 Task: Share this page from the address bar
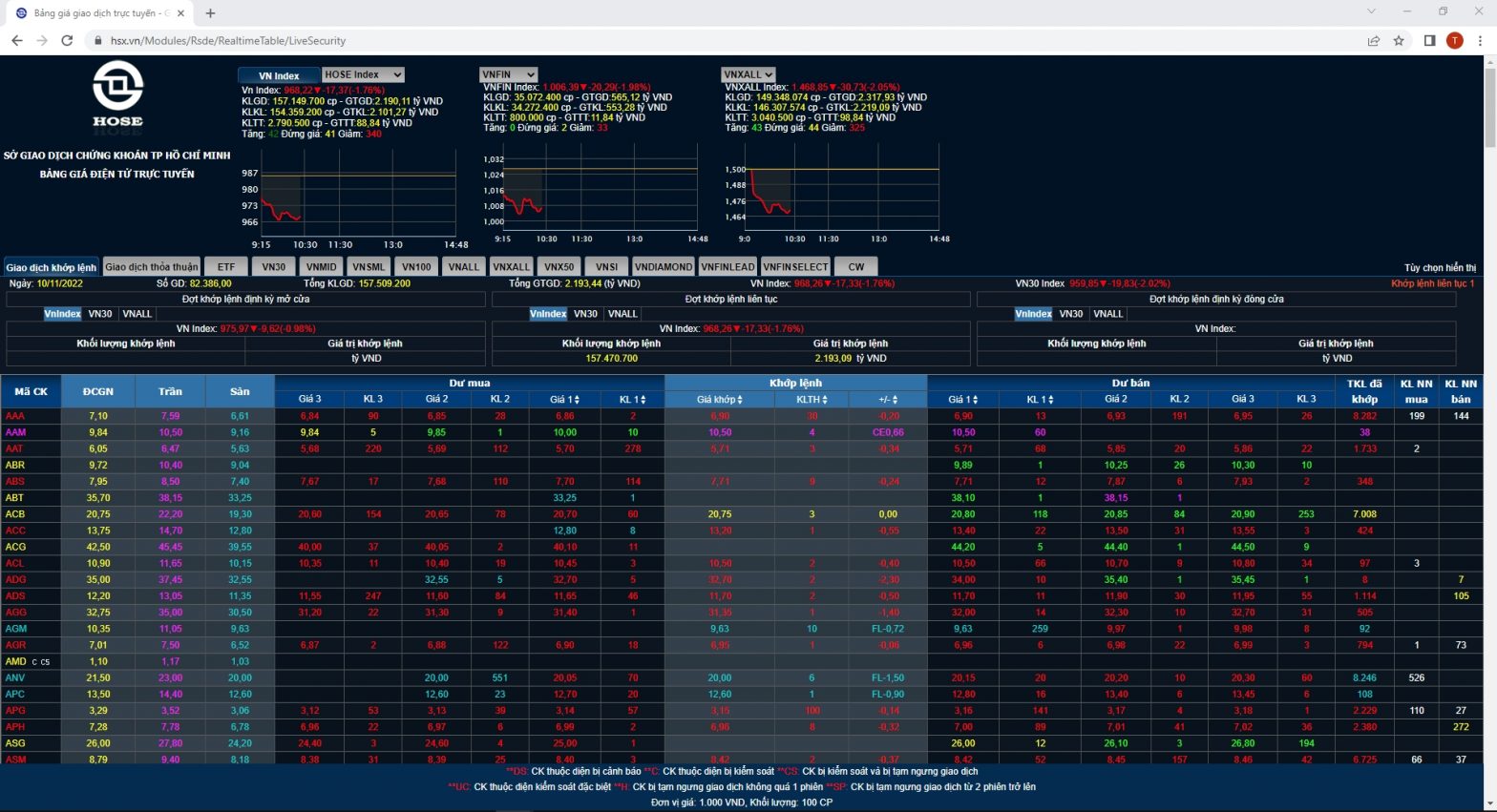pos(1374,40)
